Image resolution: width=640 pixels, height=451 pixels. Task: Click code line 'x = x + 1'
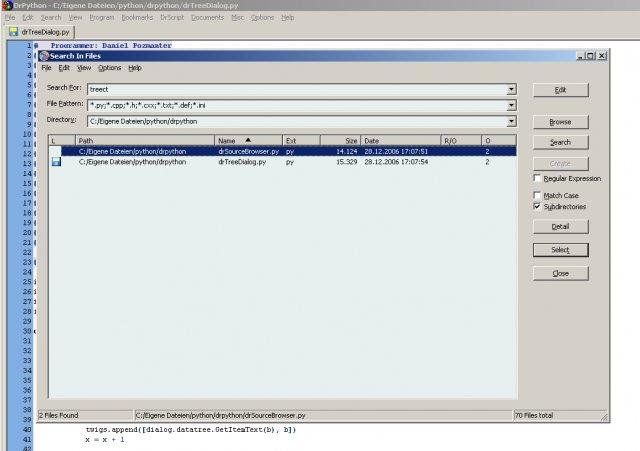[x=105, y=440]
